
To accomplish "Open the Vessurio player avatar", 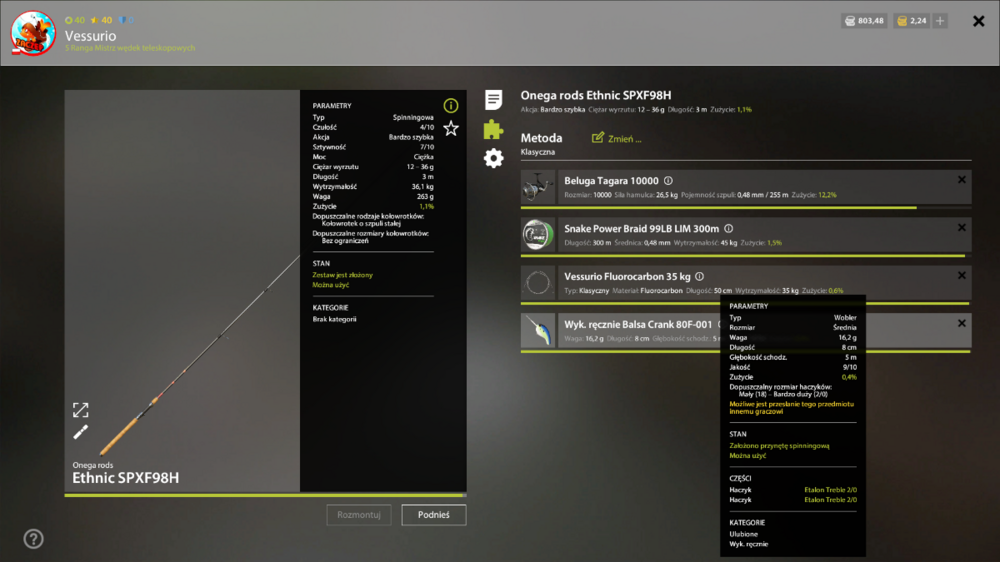I will point(33,33).
